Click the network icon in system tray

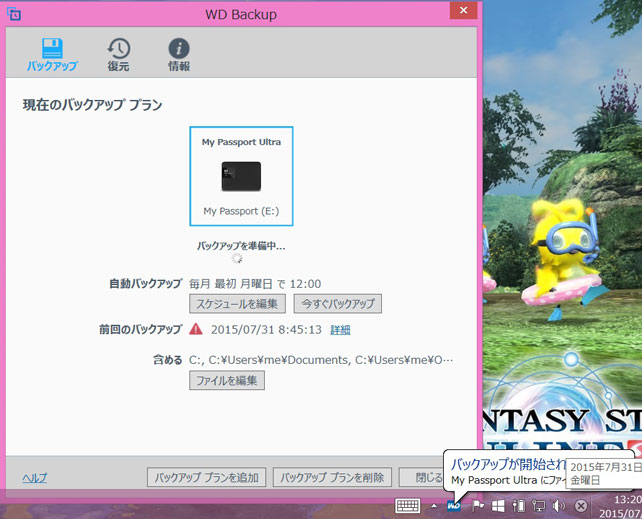click(x=538, y=506)
